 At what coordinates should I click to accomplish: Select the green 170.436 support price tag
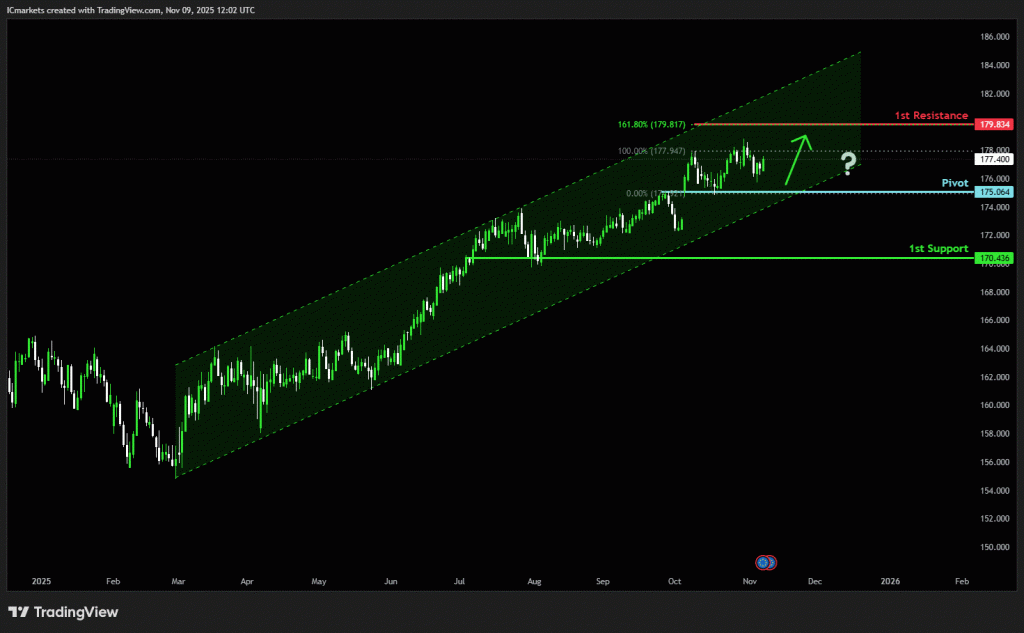click(x=995, y=258)
